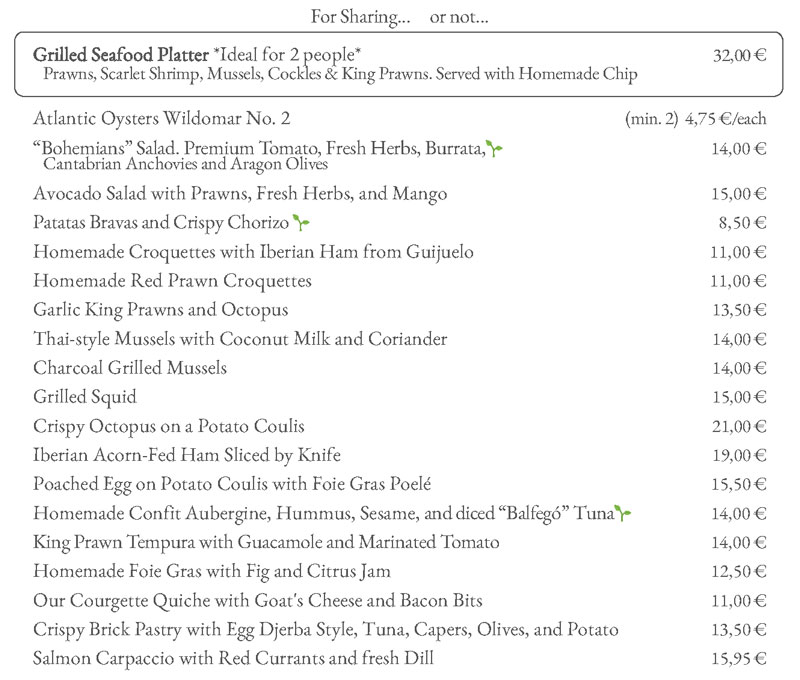Click the Grilled Squid menu item
This screenshot has height=680, width=800.
(x=85, y=397)
